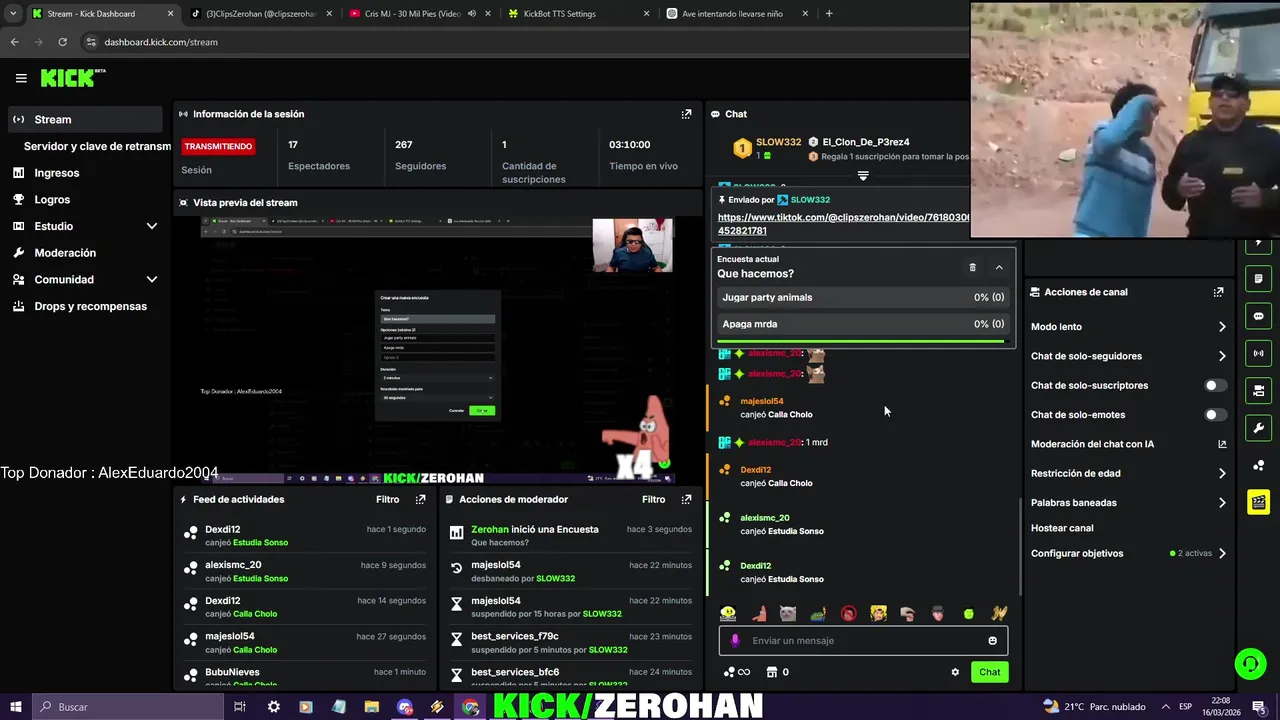1280x720 pixels.
Task: Open Restricción de edad options
Action: tap(1128, 473)
